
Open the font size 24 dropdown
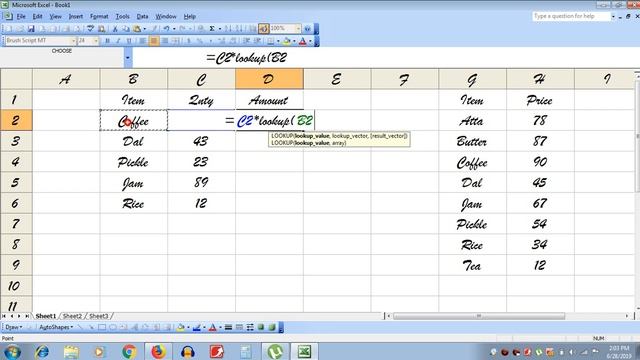pyautogui.click(x=96, y=41)
